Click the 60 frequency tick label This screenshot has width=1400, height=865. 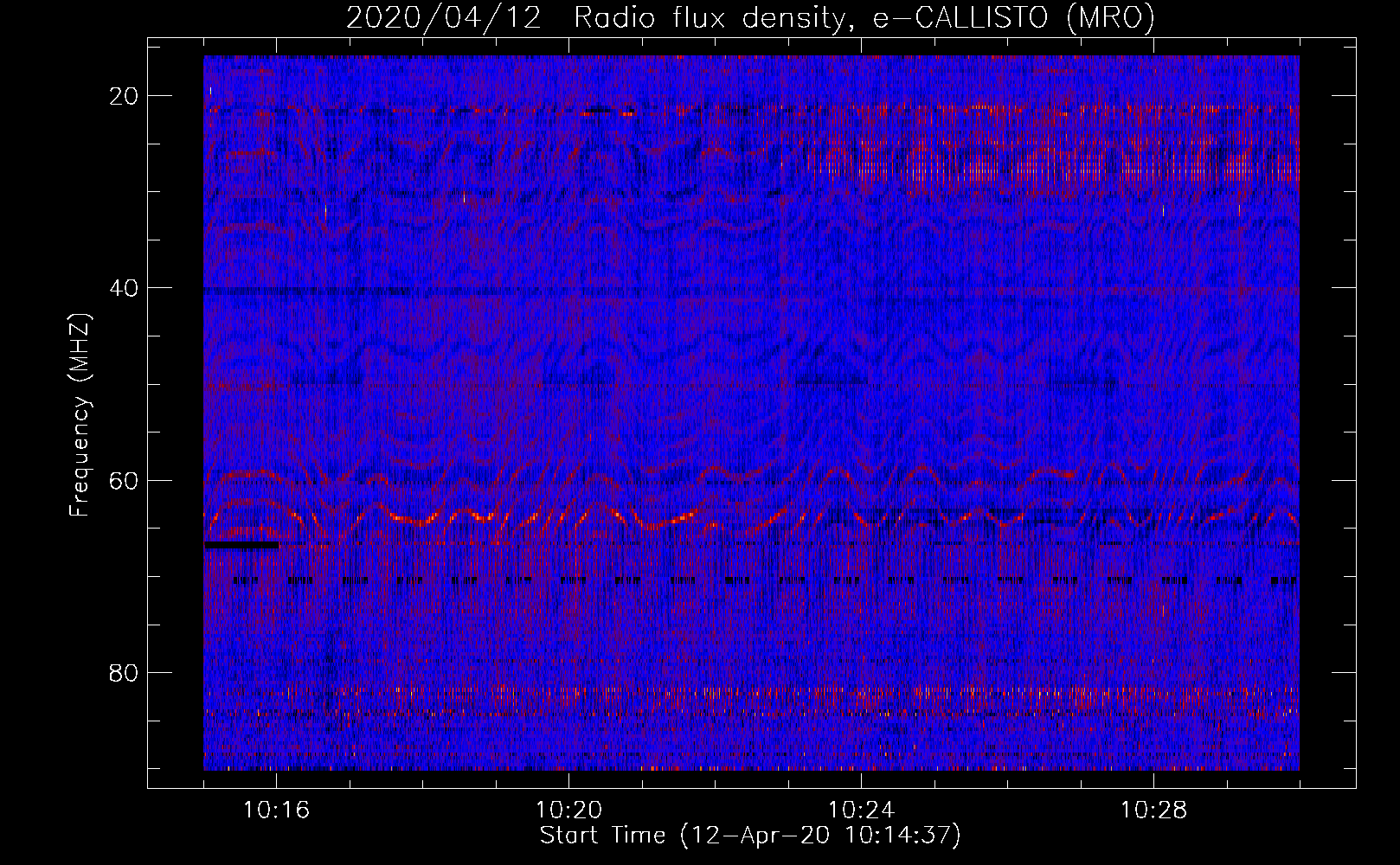click(124, 480)
